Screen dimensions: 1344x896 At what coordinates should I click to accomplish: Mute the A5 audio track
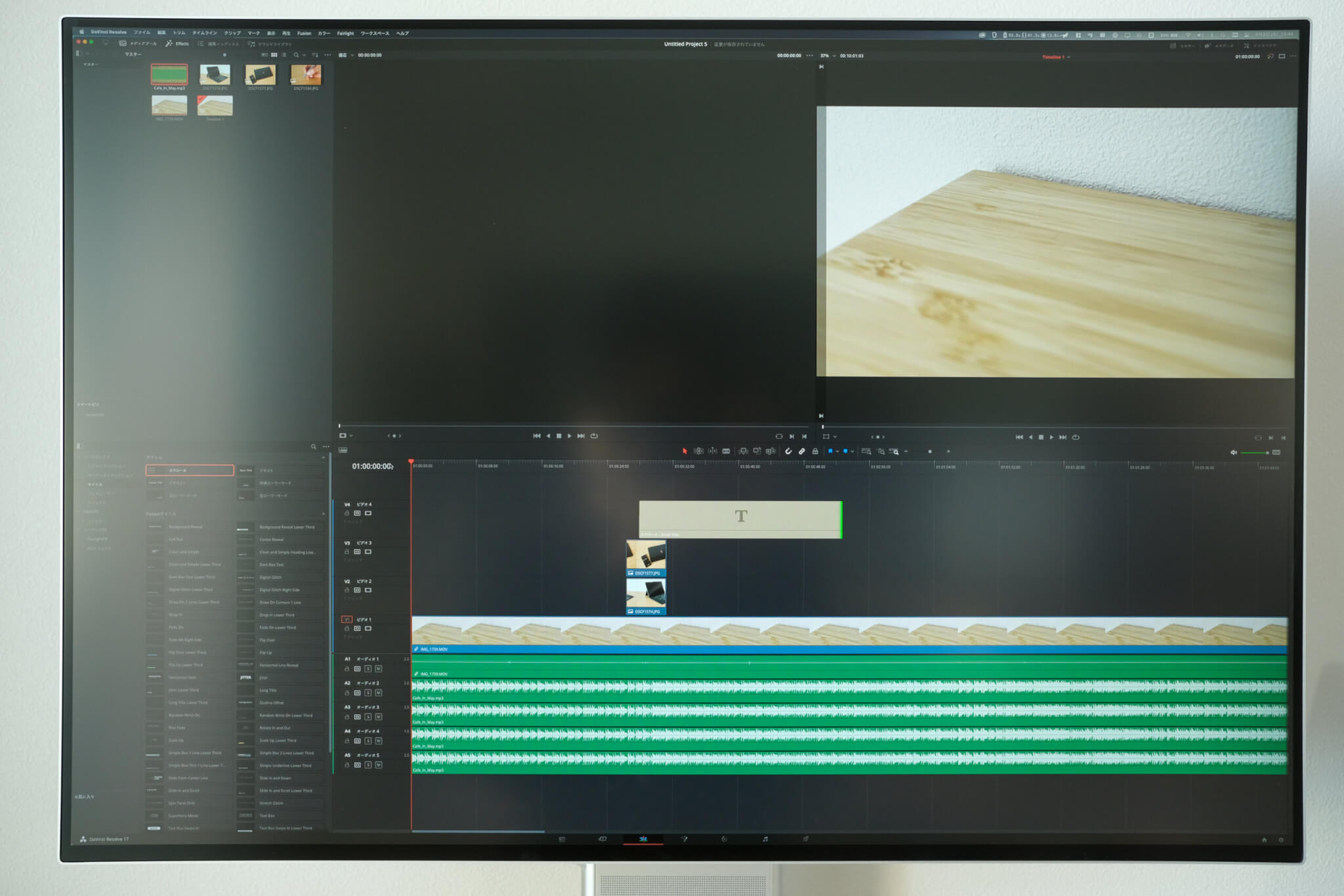pyautogui.click(x=379, y=765)
